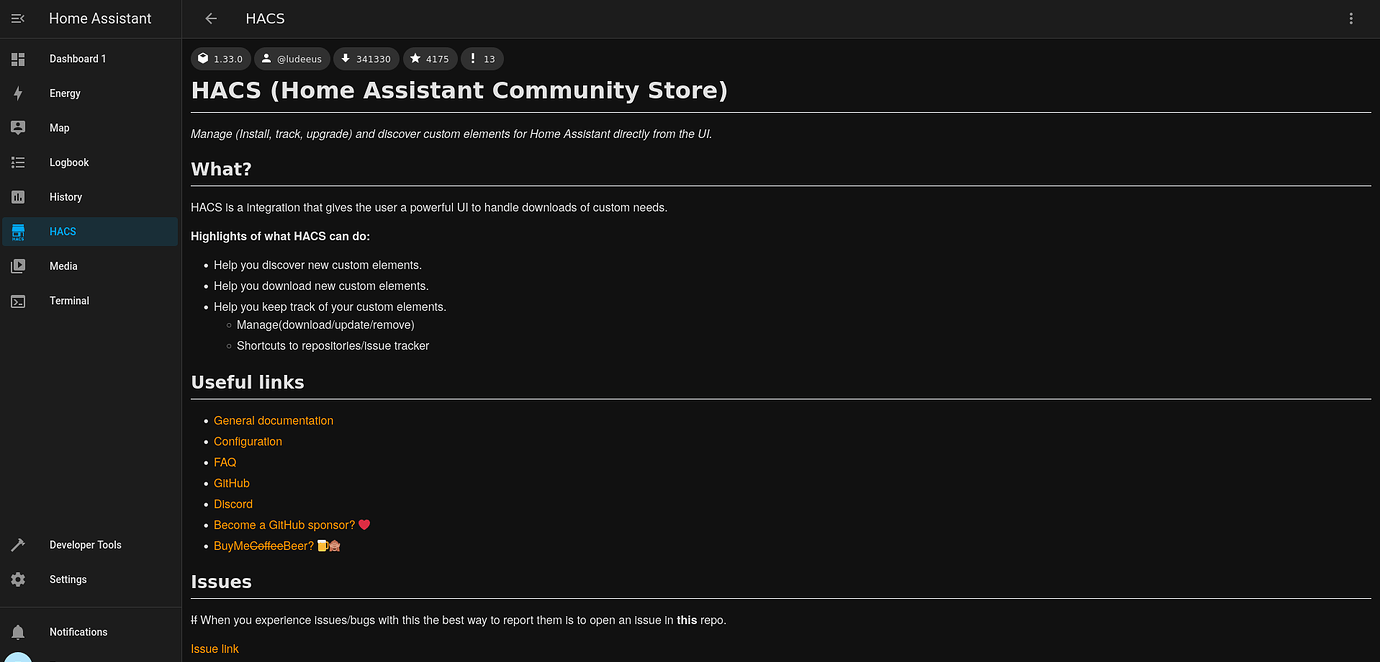Click the version 1.33.0 chip

[220, 59]
